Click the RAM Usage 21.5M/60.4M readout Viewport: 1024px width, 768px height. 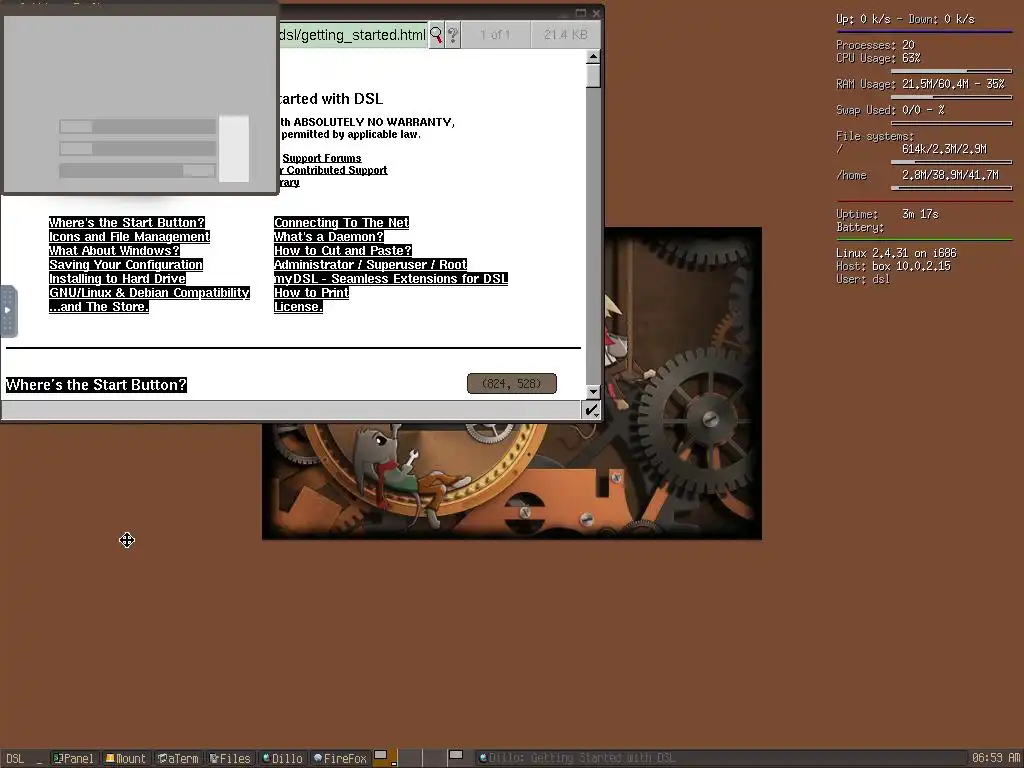click(x=920, y=84)
